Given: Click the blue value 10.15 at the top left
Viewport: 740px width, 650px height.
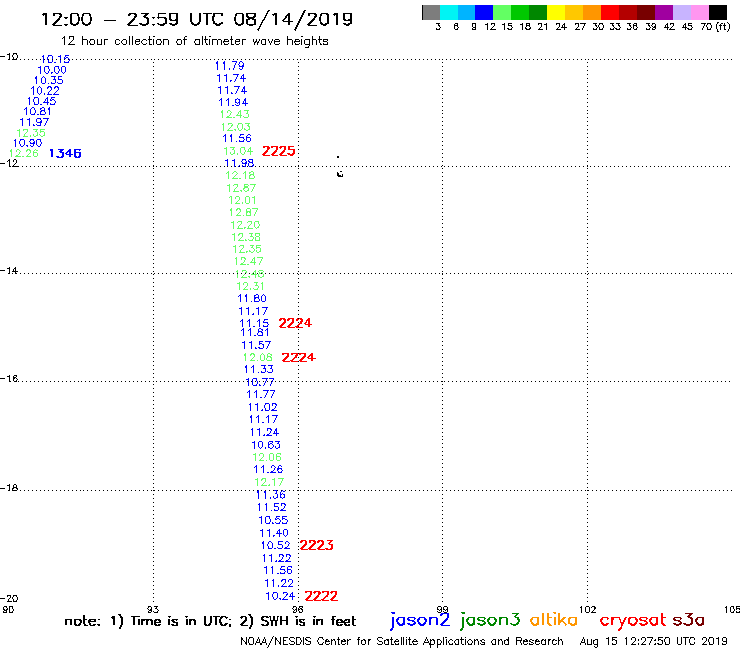Looking at the screenshot, I should [55, 59].
